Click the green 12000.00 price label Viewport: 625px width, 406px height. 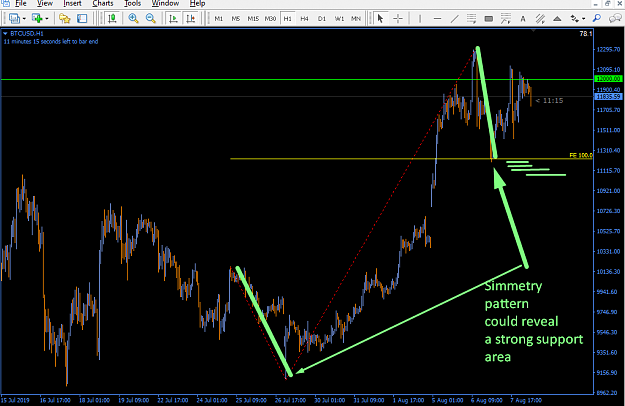click(608, 79)
